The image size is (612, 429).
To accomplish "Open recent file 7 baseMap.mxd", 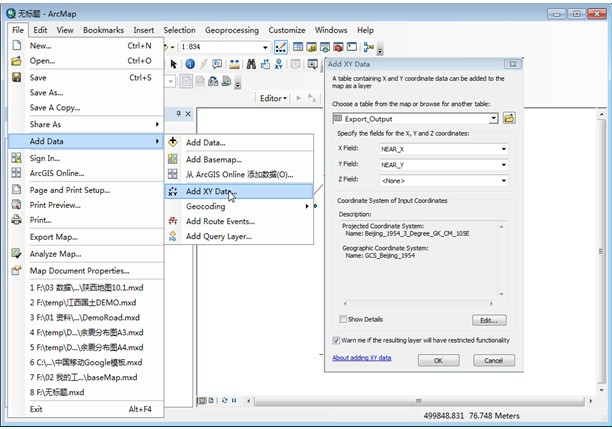I will click(85, 377).
